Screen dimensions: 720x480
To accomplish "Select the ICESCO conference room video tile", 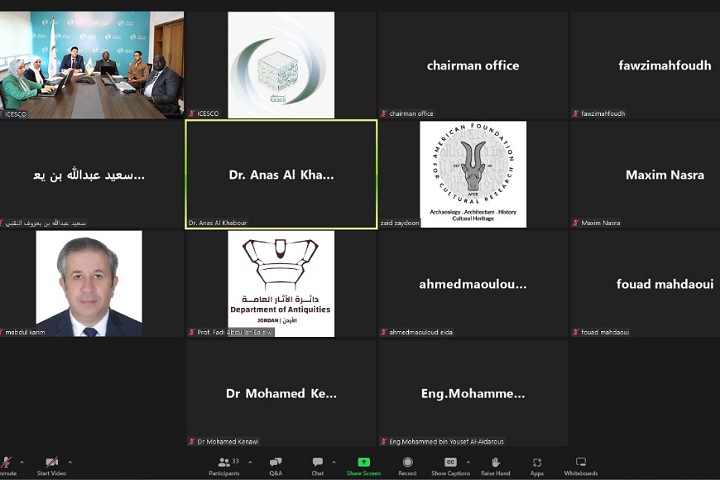I will pos(92,64).
